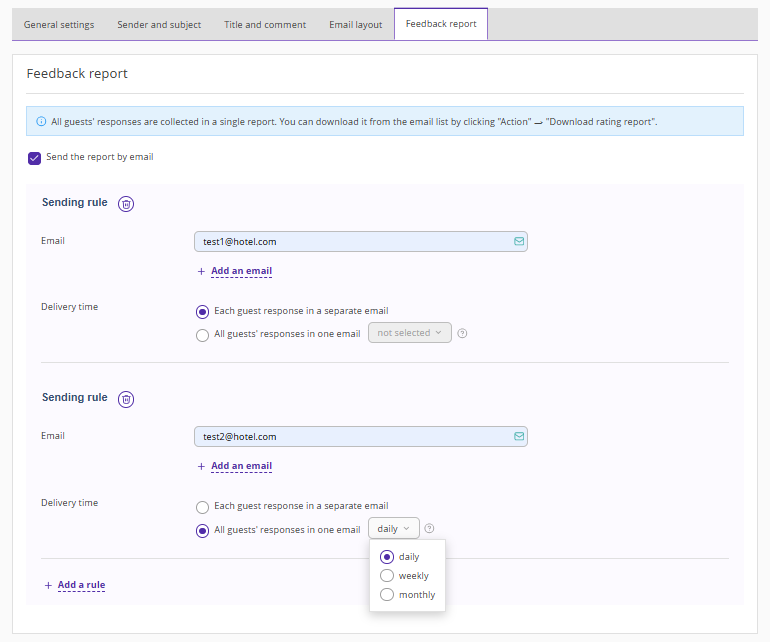Go to Sender and subject tab
Screen dimensions: 770x642
(x=159, y=25)
